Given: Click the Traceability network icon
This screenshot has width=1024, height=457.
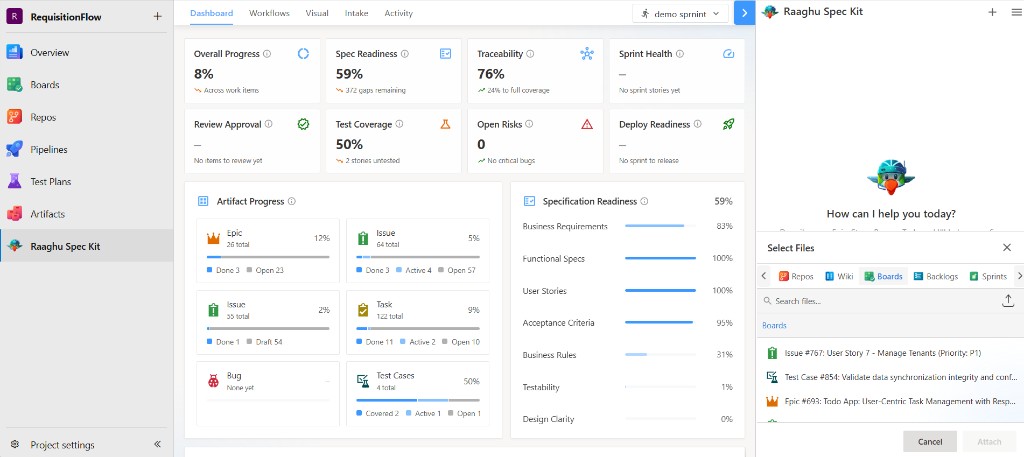Looking at the screenshot, I should [x=587, y=54].
